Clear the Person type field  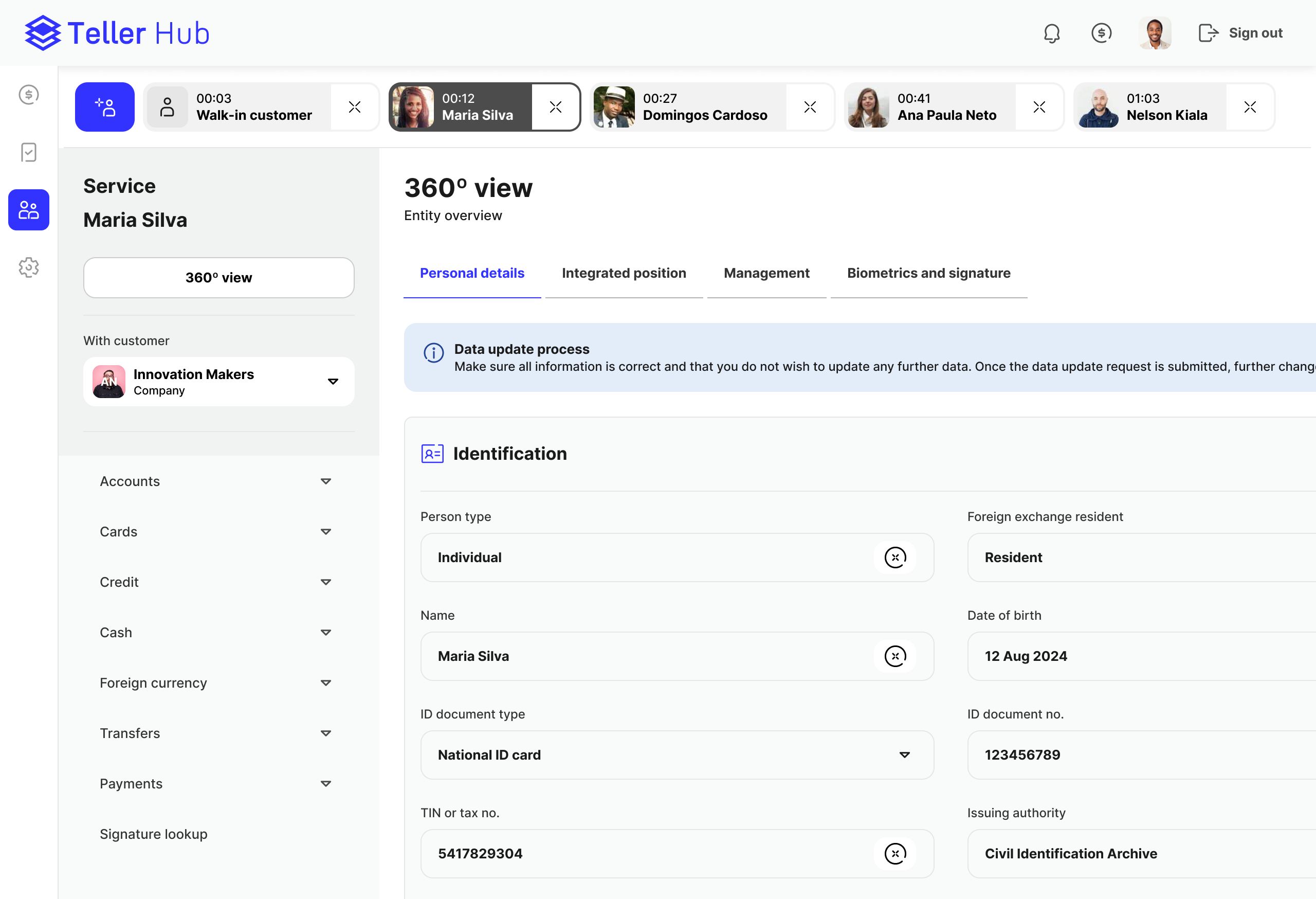[x=894, y=558]
